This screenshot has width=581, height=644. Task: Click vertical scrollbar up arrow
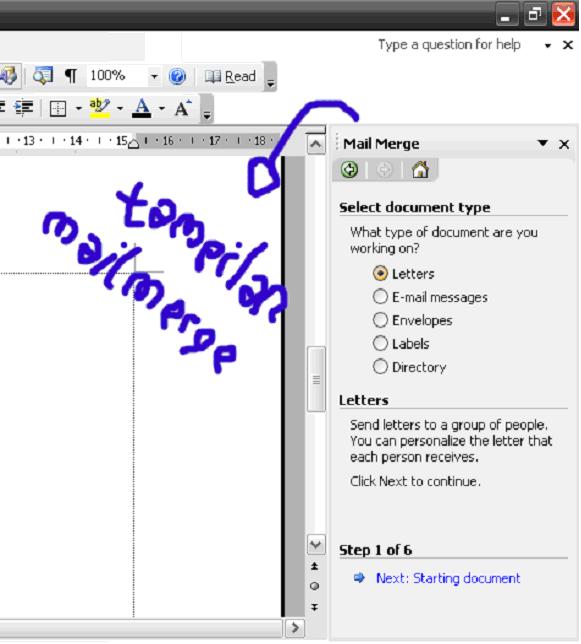point(316,144)
